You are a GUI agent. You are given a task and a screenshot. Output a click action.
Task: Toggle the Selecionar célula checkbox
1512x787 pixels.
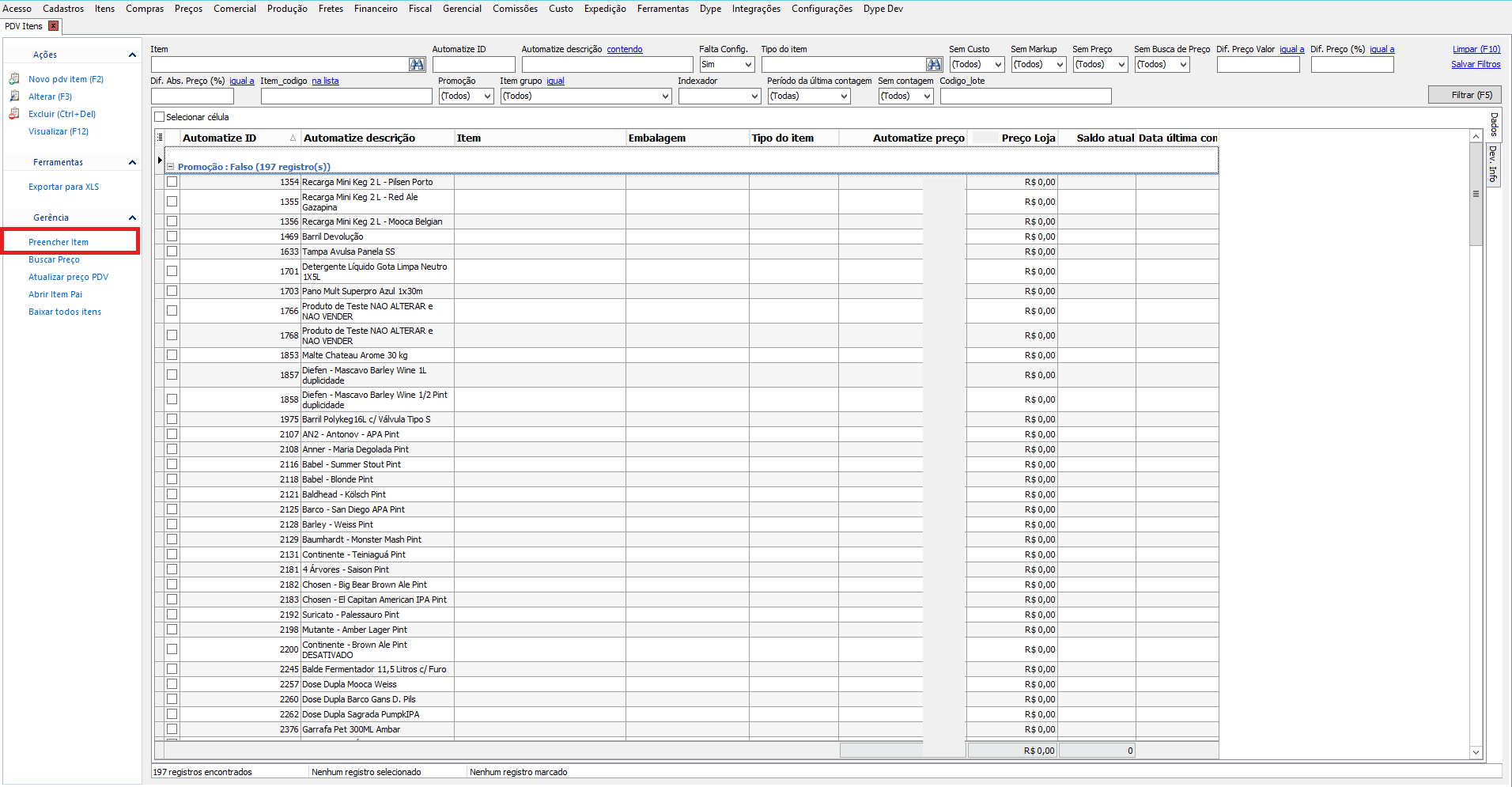160,117
